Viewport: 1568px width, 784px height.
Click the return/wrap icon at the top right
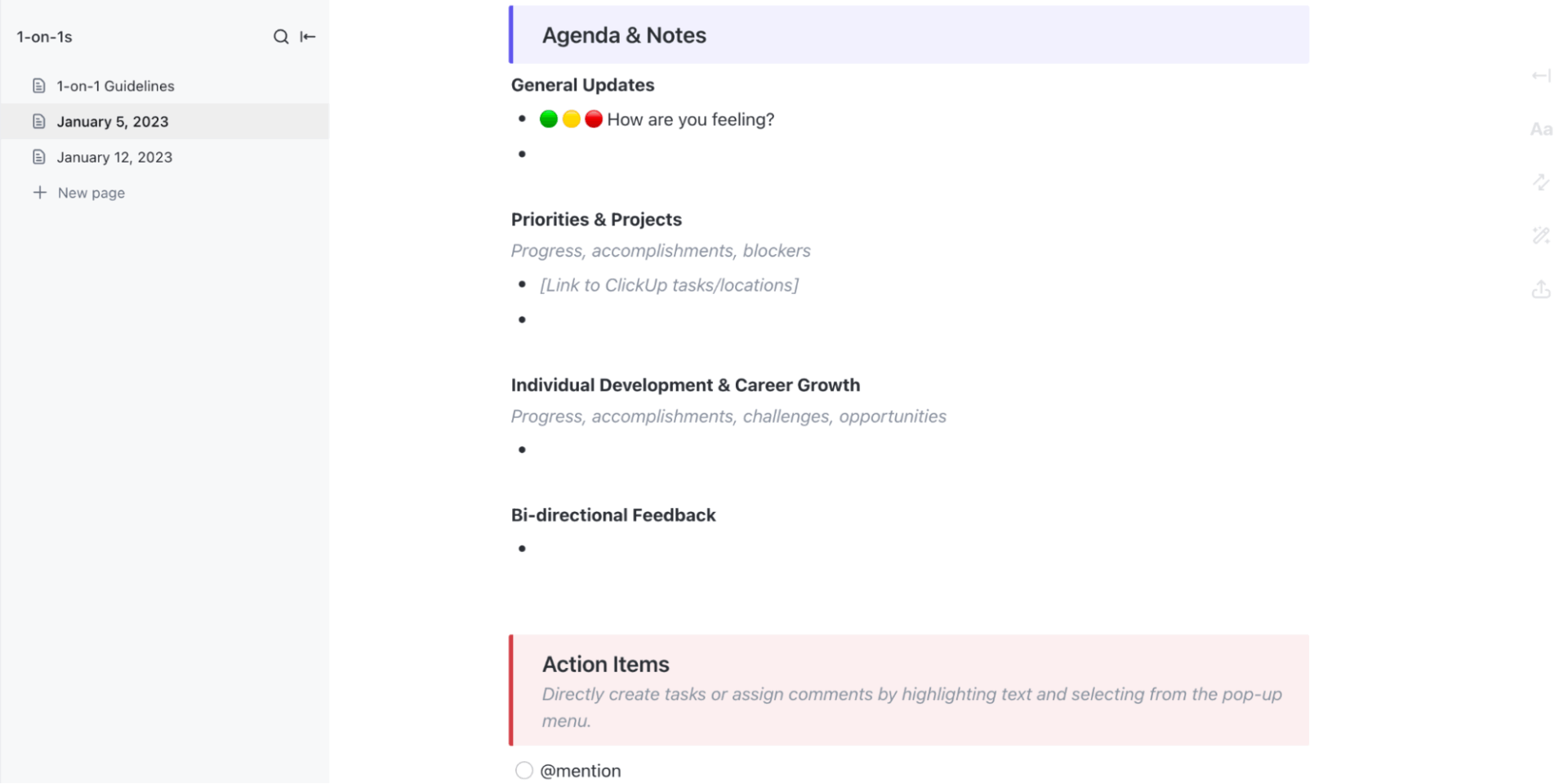(1542, 75)
